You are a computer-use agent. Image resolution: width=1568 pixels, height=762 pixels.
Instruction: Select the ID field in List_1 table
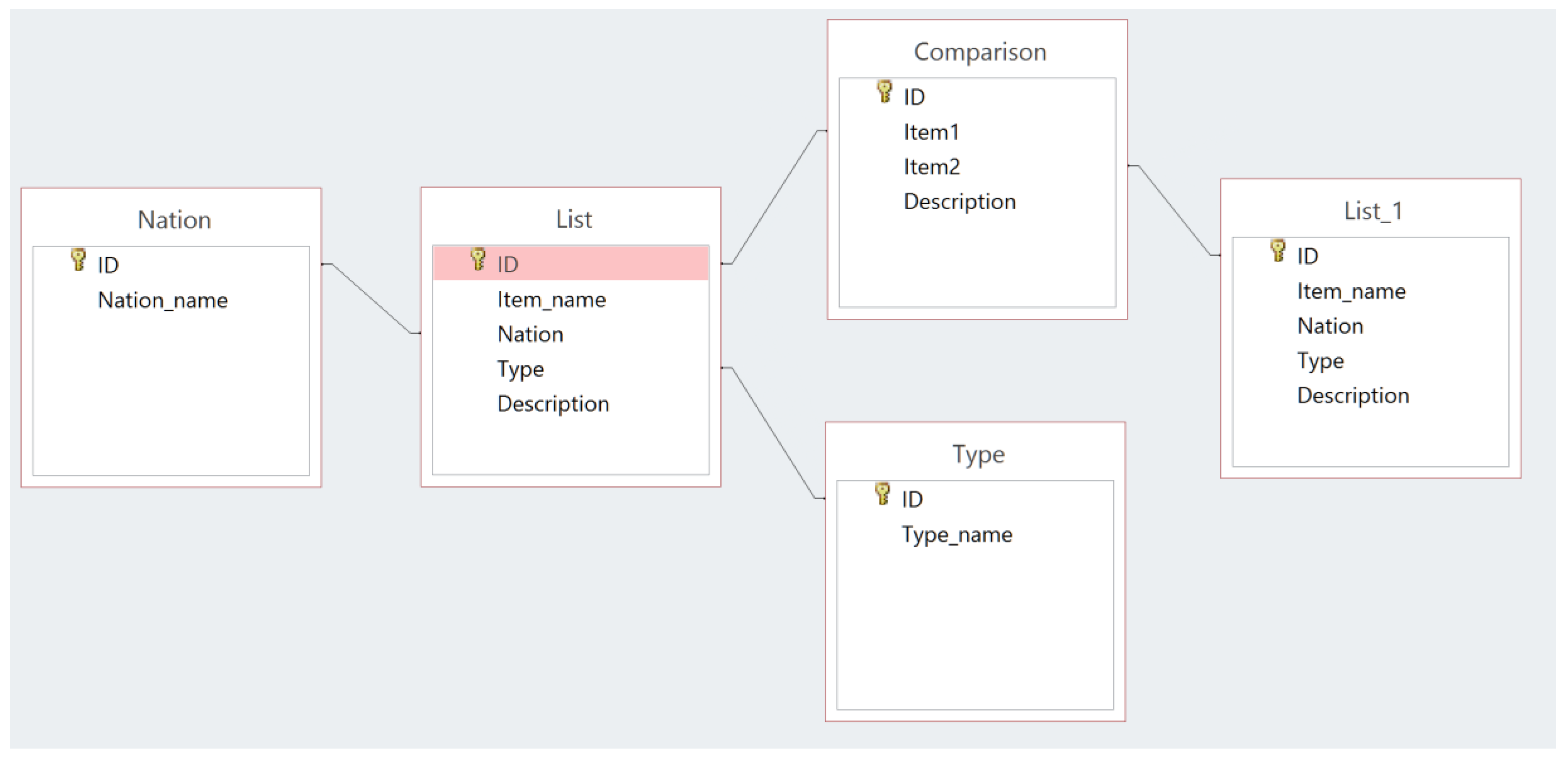coord(1308,256)
